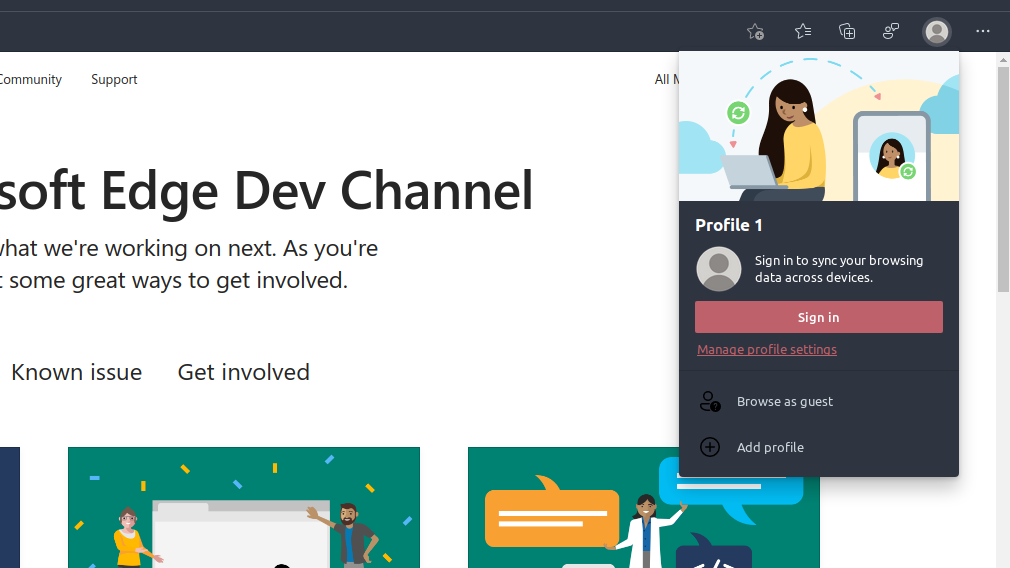This screenshot has height=568, width=1010.
Task: Switch to the Get involved tab
Action: [x=243, y=372]
